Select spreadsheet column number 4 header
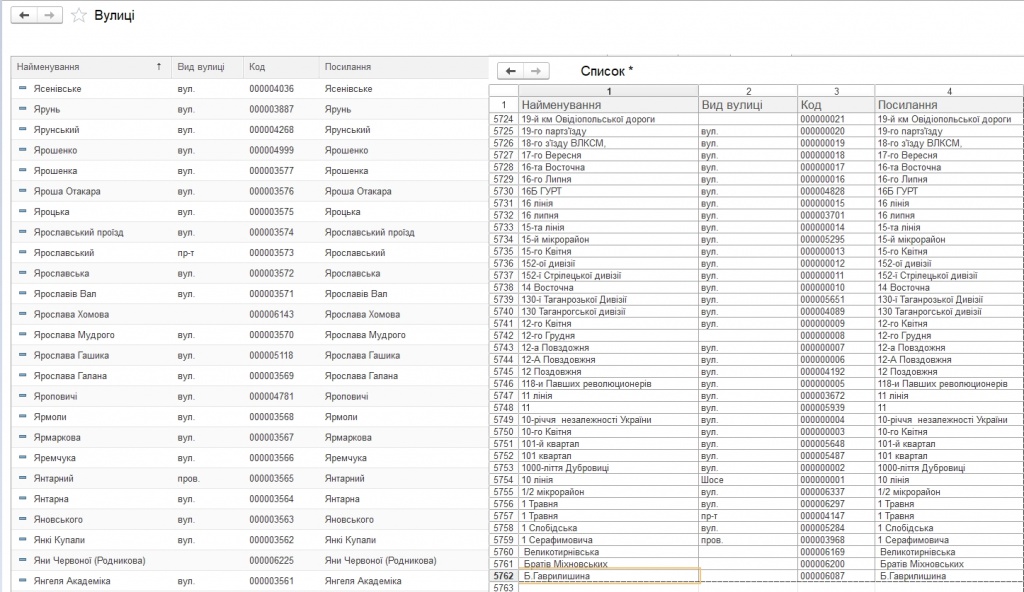This screenshot has height=592, width=1024. tap(948, 92)
